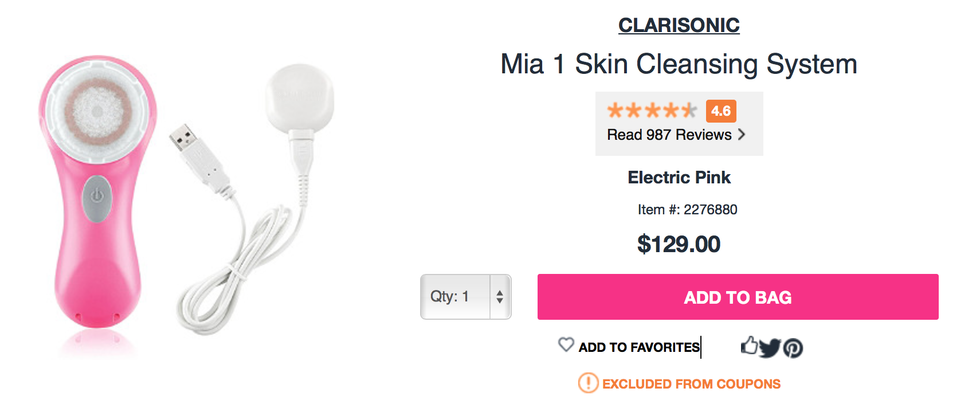Click the orange star rating icons
The image size is (980, 408).
coord(652,111)
